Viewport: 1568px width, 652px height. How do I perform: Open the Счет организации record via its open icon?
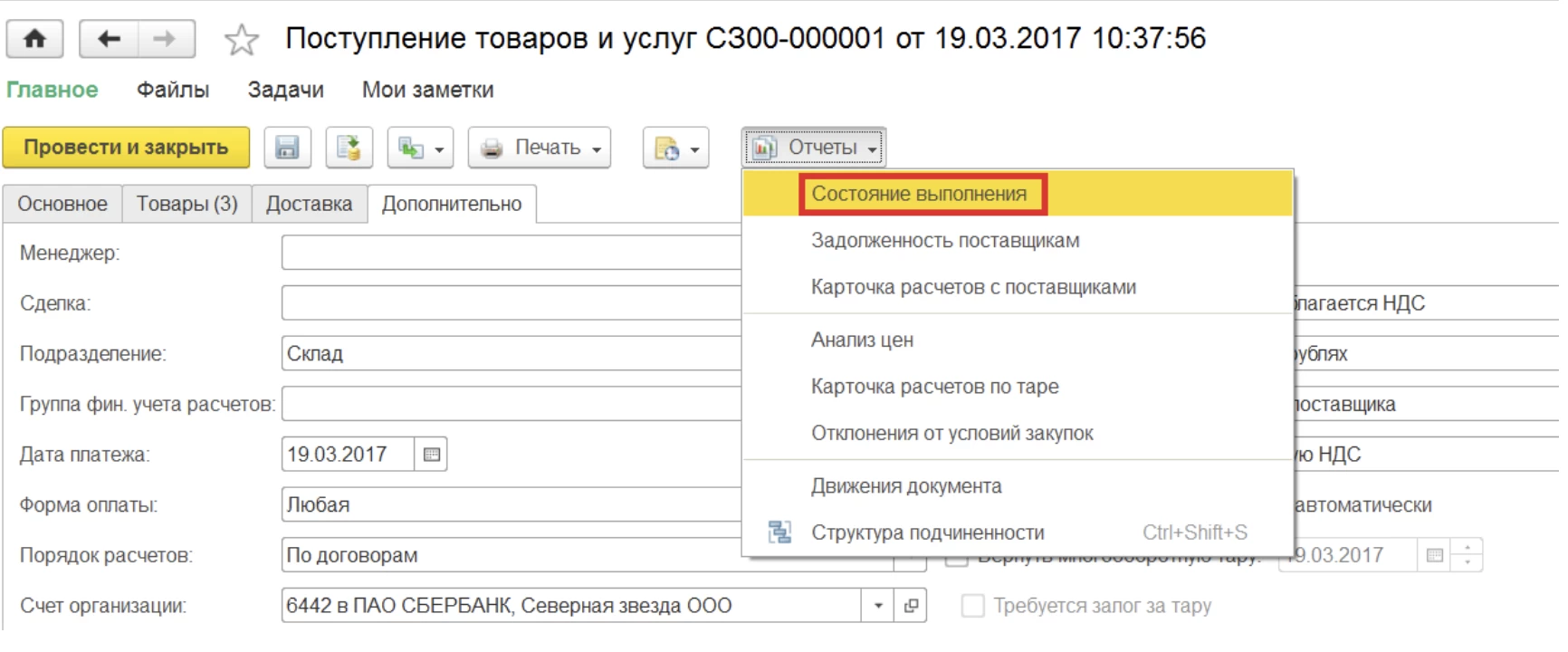tap(911, 606)
